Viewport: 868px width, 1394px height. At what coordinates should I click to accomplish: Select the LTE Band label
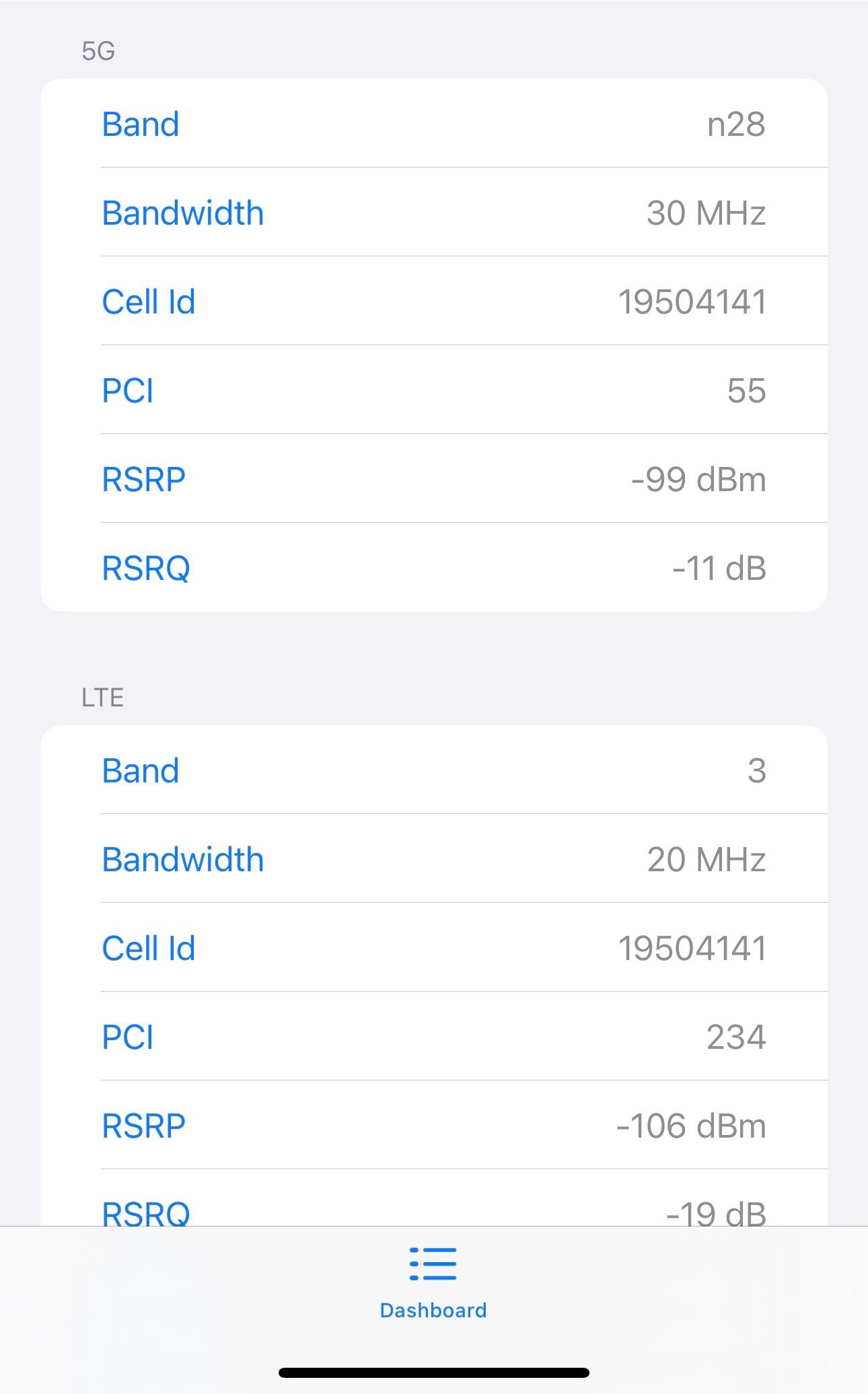(141, 771)
